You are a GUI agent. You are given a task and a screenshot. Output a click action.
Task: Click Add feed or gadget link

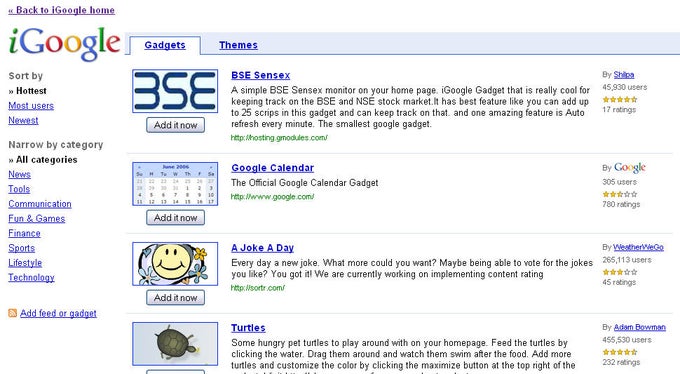pyautogui.click(x=58, y=313)
